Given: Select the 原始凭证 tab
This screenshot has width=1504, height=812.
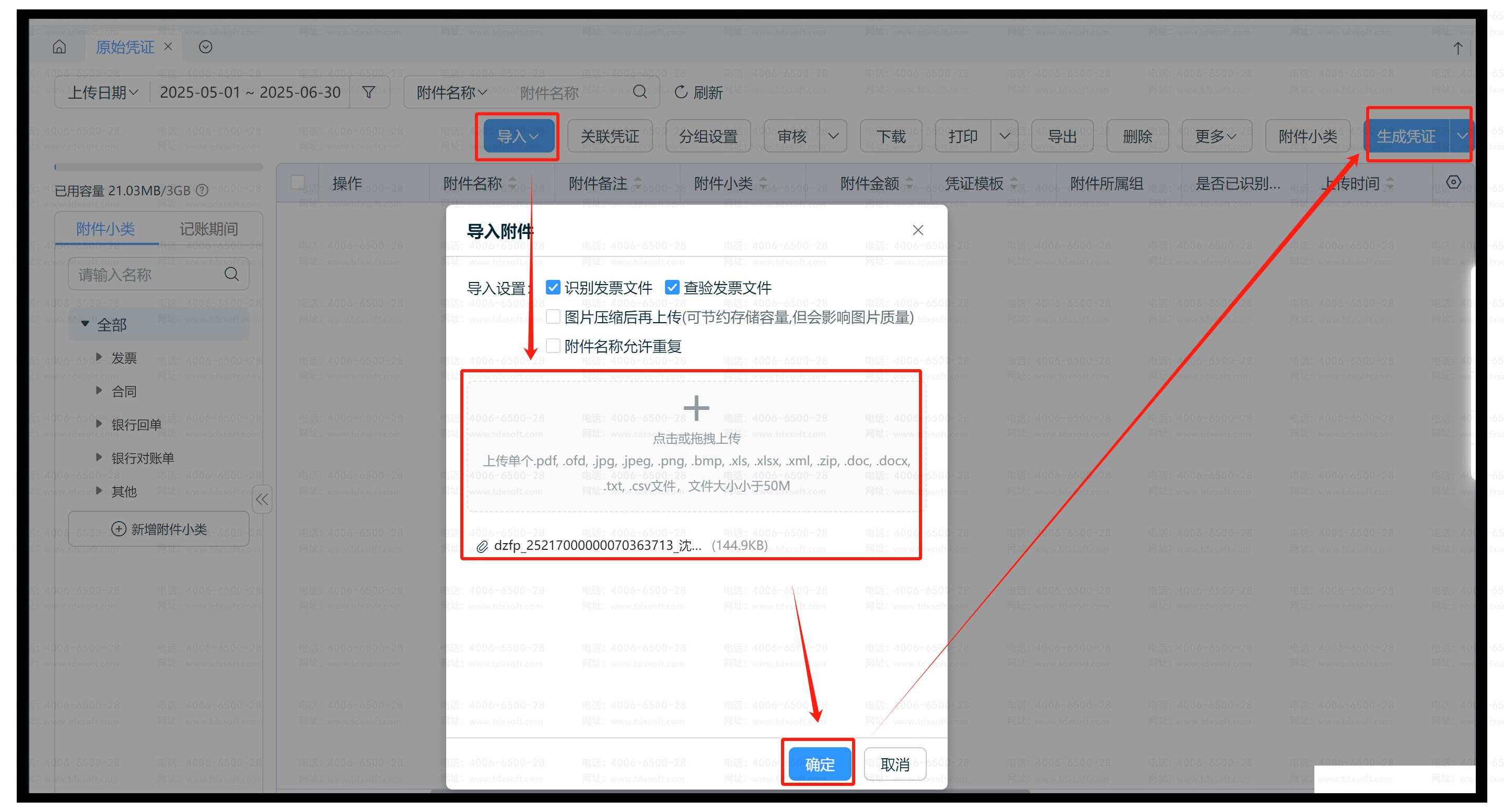Looking at the screenshot, I should (x=125, y=46).
